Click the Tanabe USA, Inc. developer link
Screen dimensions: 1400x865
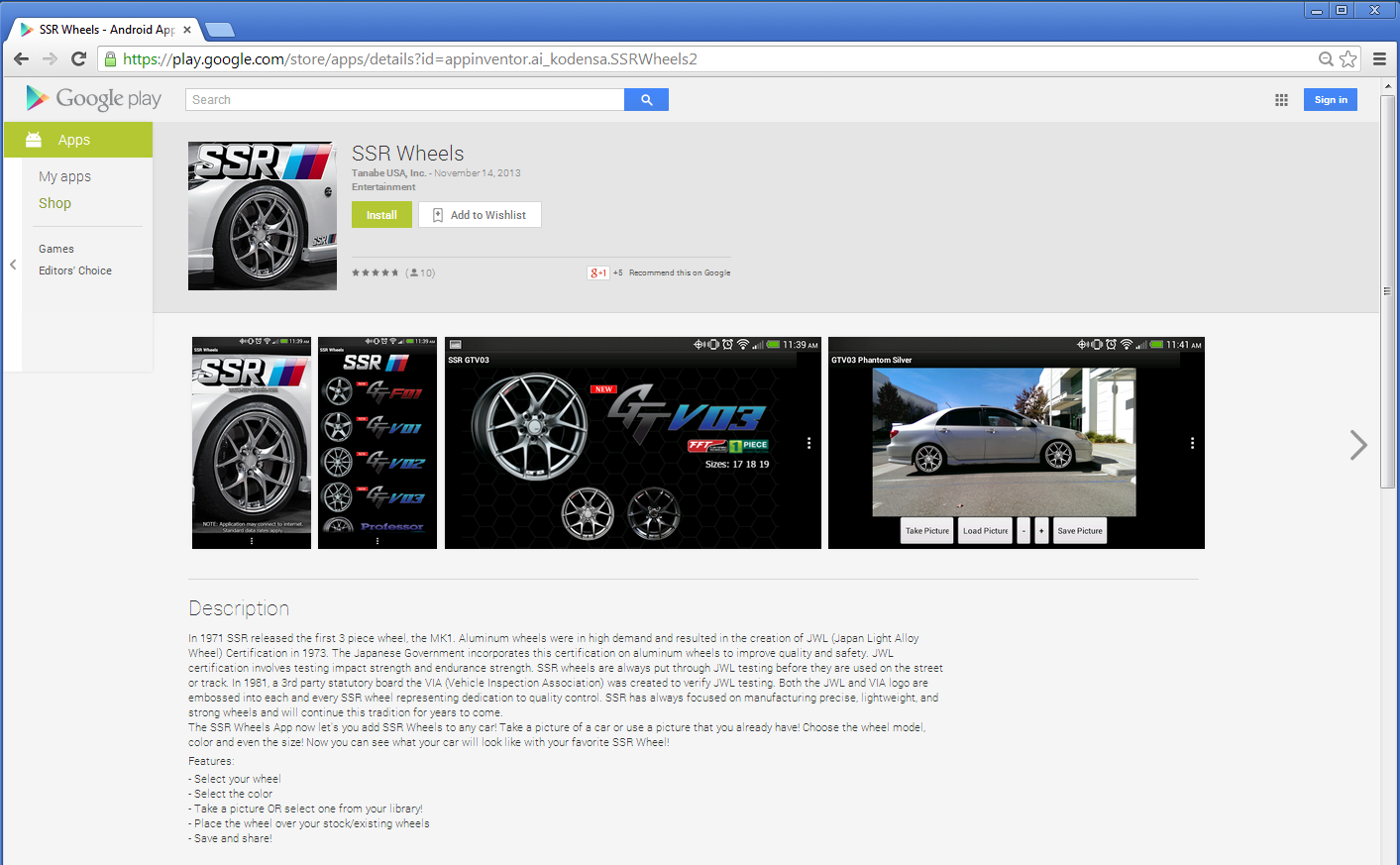[x=388, y=173]
